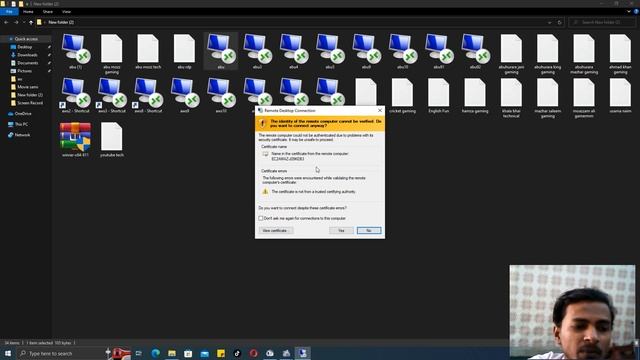
Task: Open Pictures in the navigation pane
Action: point(24,71)
